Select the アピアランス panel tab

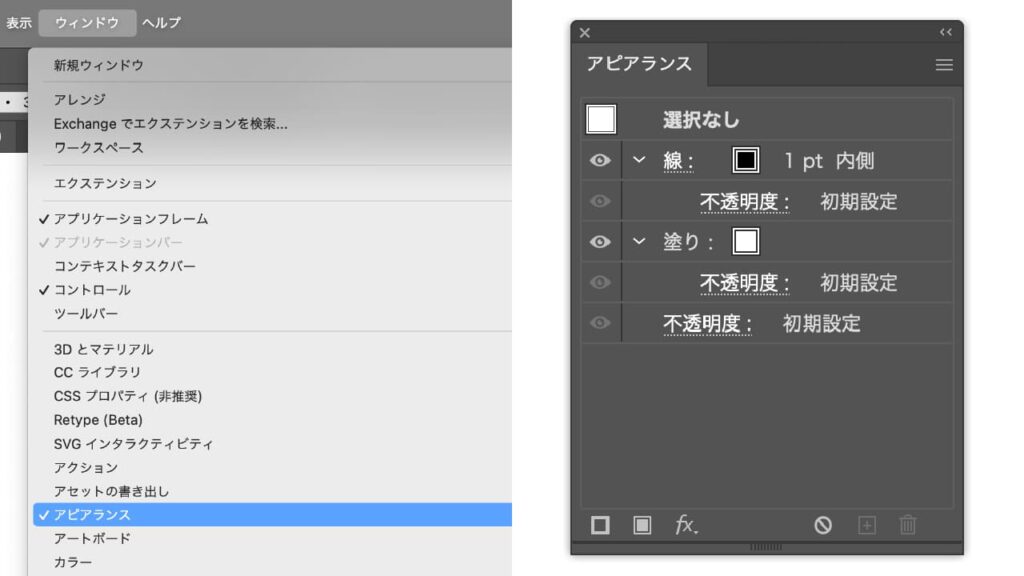[x=639, y=63]
